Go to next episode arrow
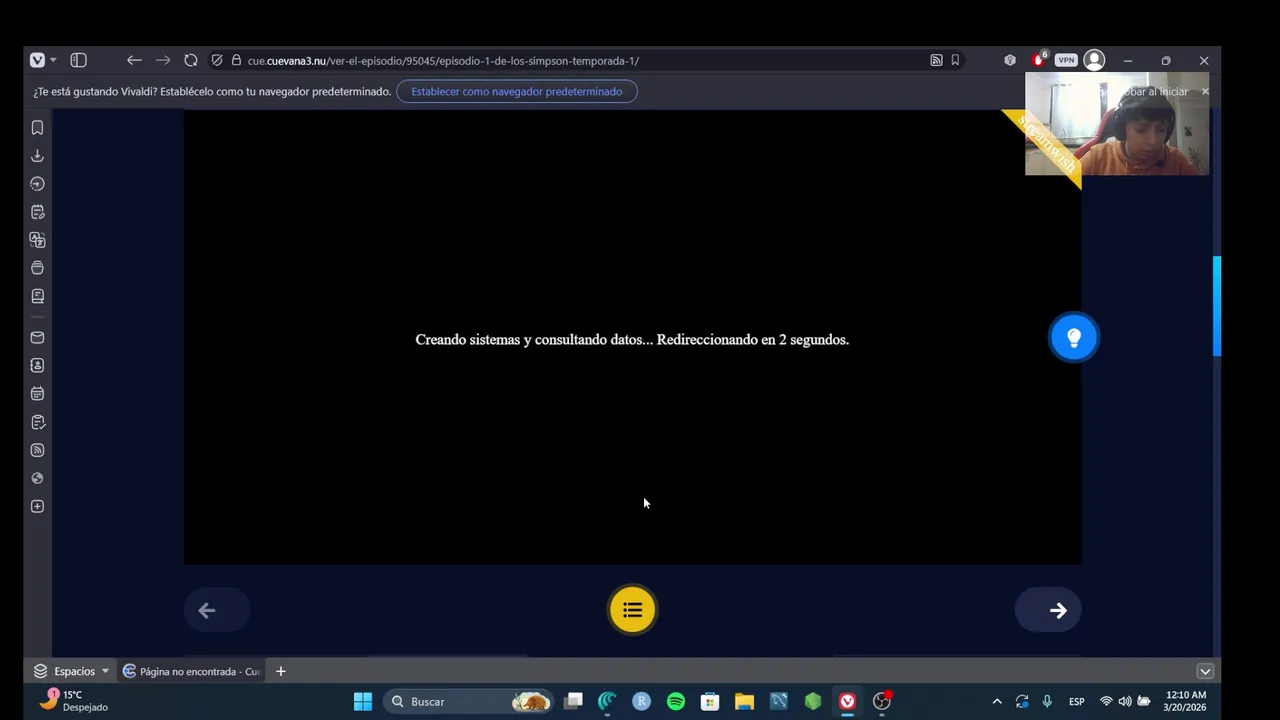The image size is (1280, 720). click(1048, 610)
